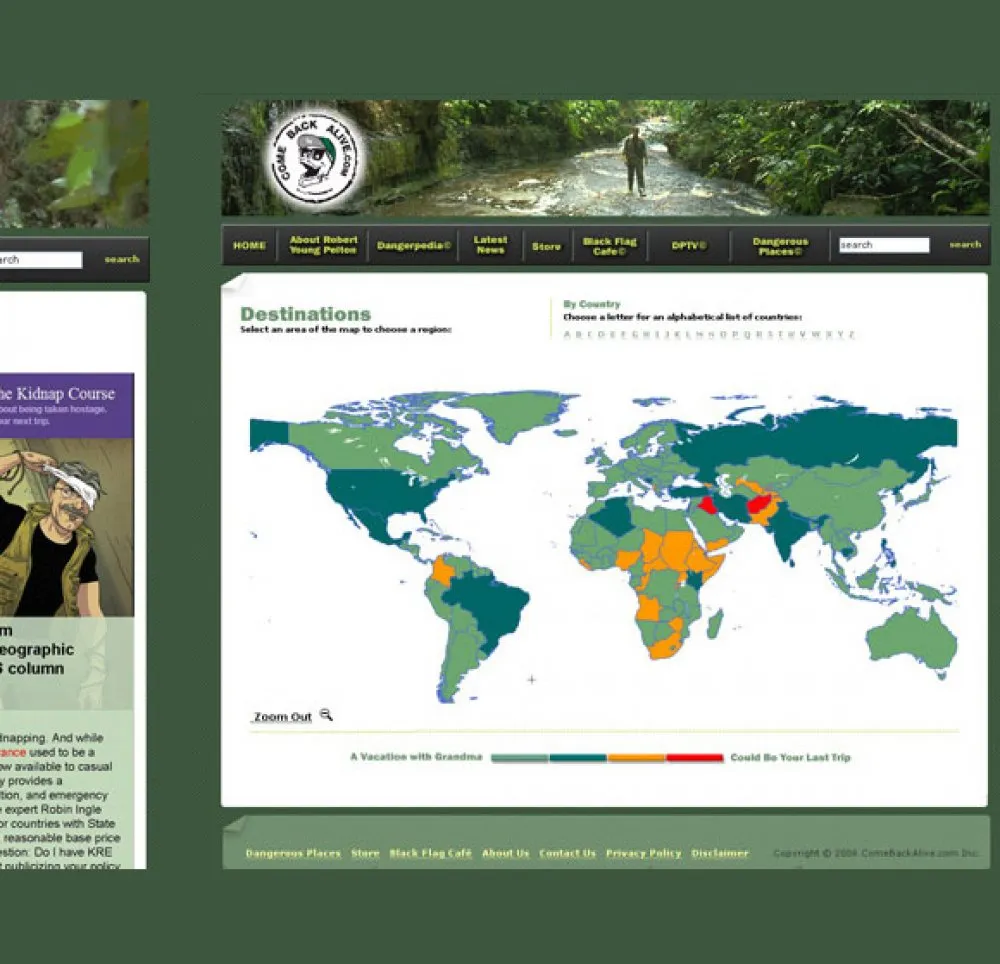Click the orange segment of danger legend

[636, 758]
